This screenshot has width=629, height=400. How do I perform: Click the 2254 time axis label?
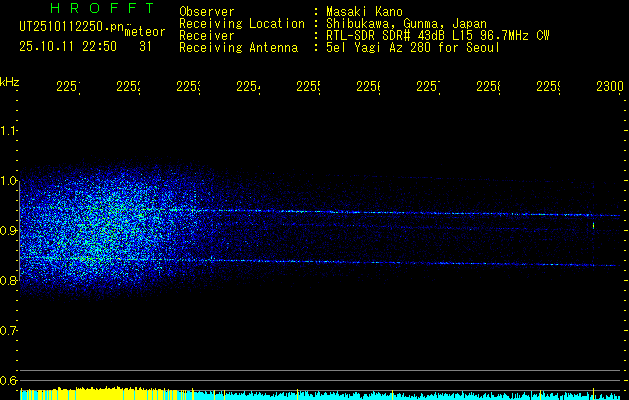point(248,86)
